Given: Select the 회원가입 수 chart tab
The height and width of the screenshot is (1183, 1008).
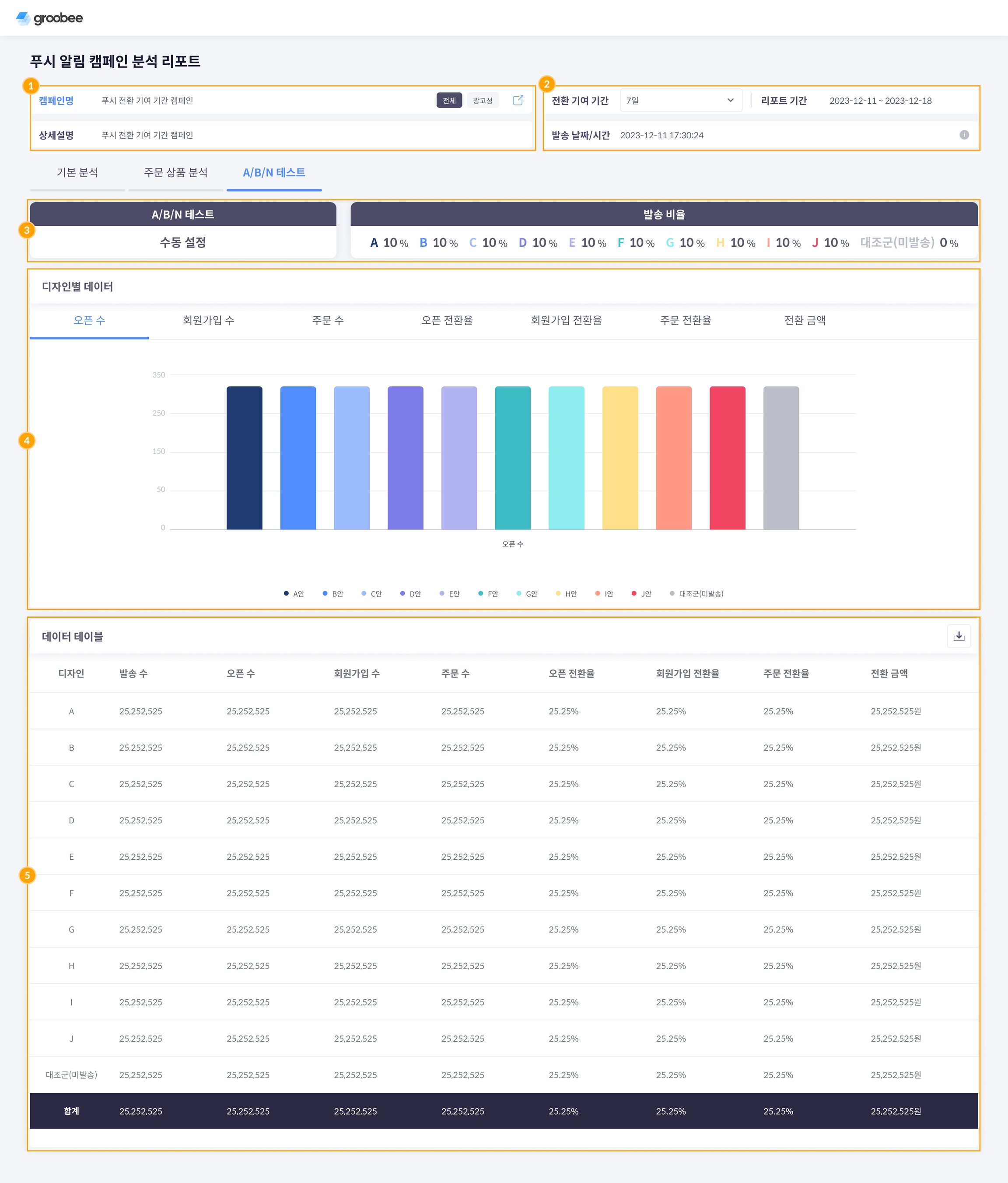Looking at the screenshot, I should tap(208, 320).
